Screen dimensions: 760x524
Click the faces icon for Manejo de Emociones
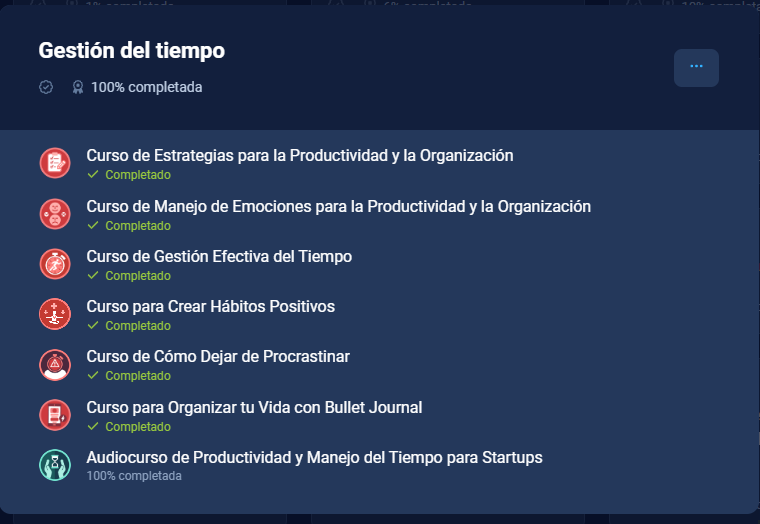click(55, 214)
